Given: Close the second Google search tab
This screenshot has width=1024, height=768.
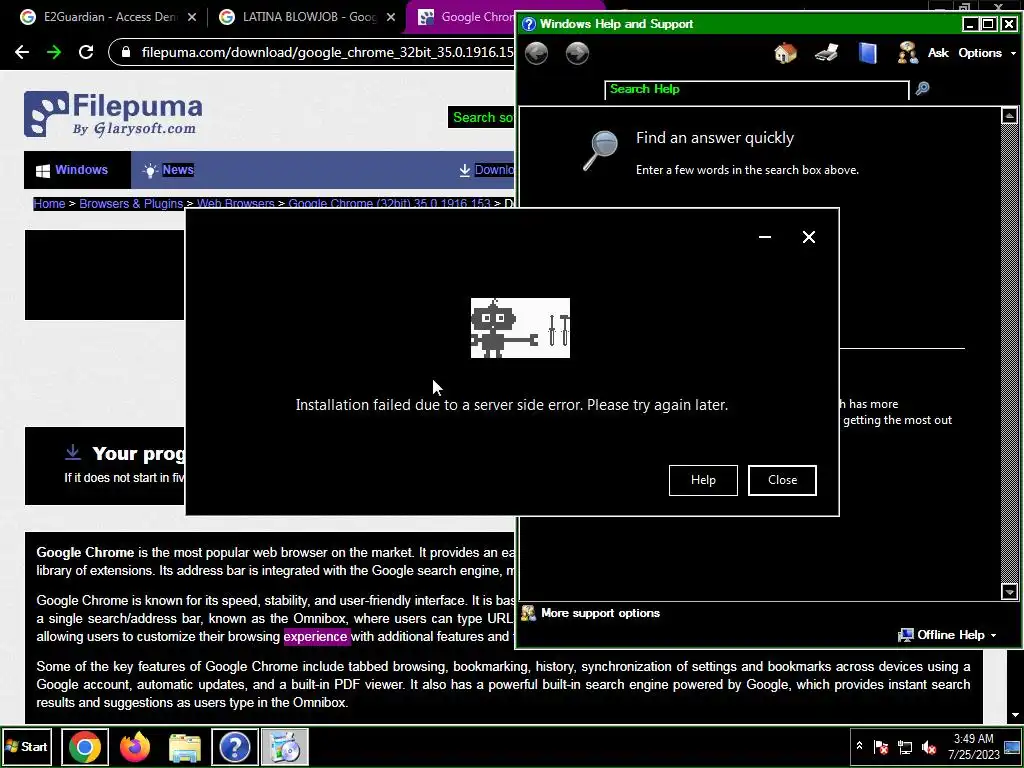Looking at the screenshot, I should [x=391, y=17].
